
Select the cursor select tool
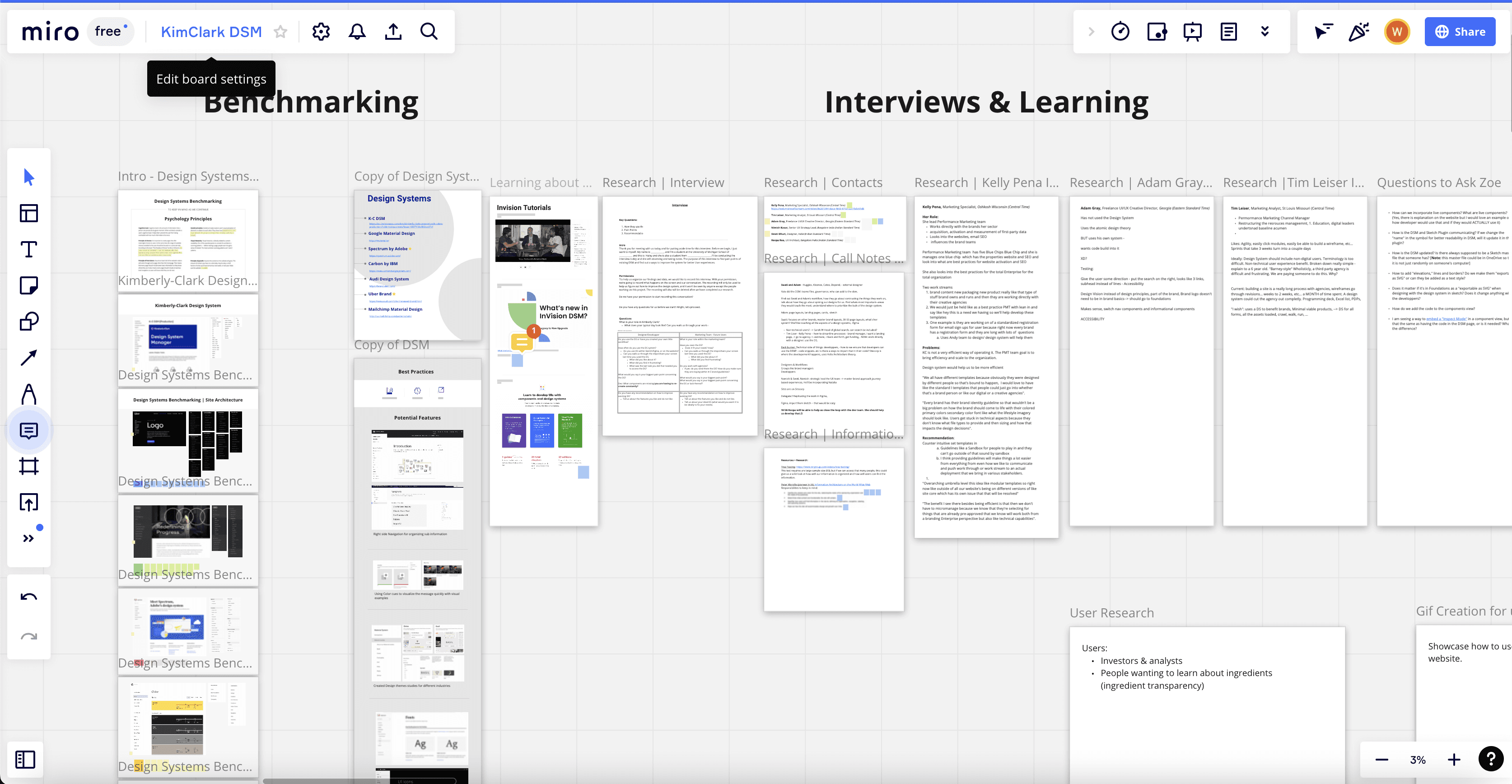[29, 177]
